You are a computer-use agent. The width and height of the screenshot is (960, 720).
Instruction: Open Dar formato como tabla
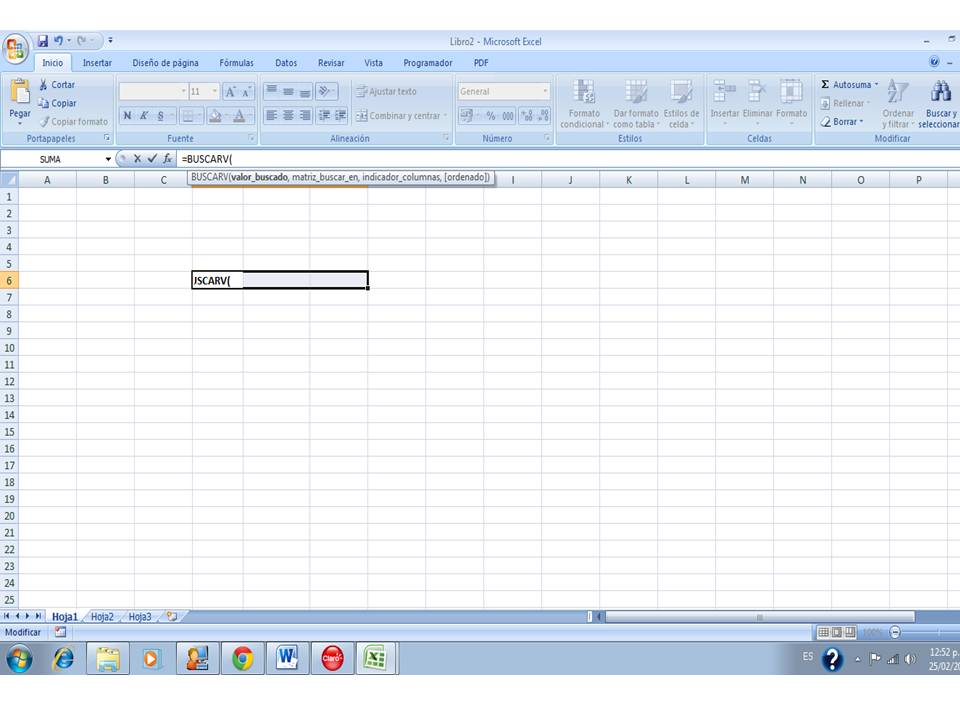click(636, 103)
